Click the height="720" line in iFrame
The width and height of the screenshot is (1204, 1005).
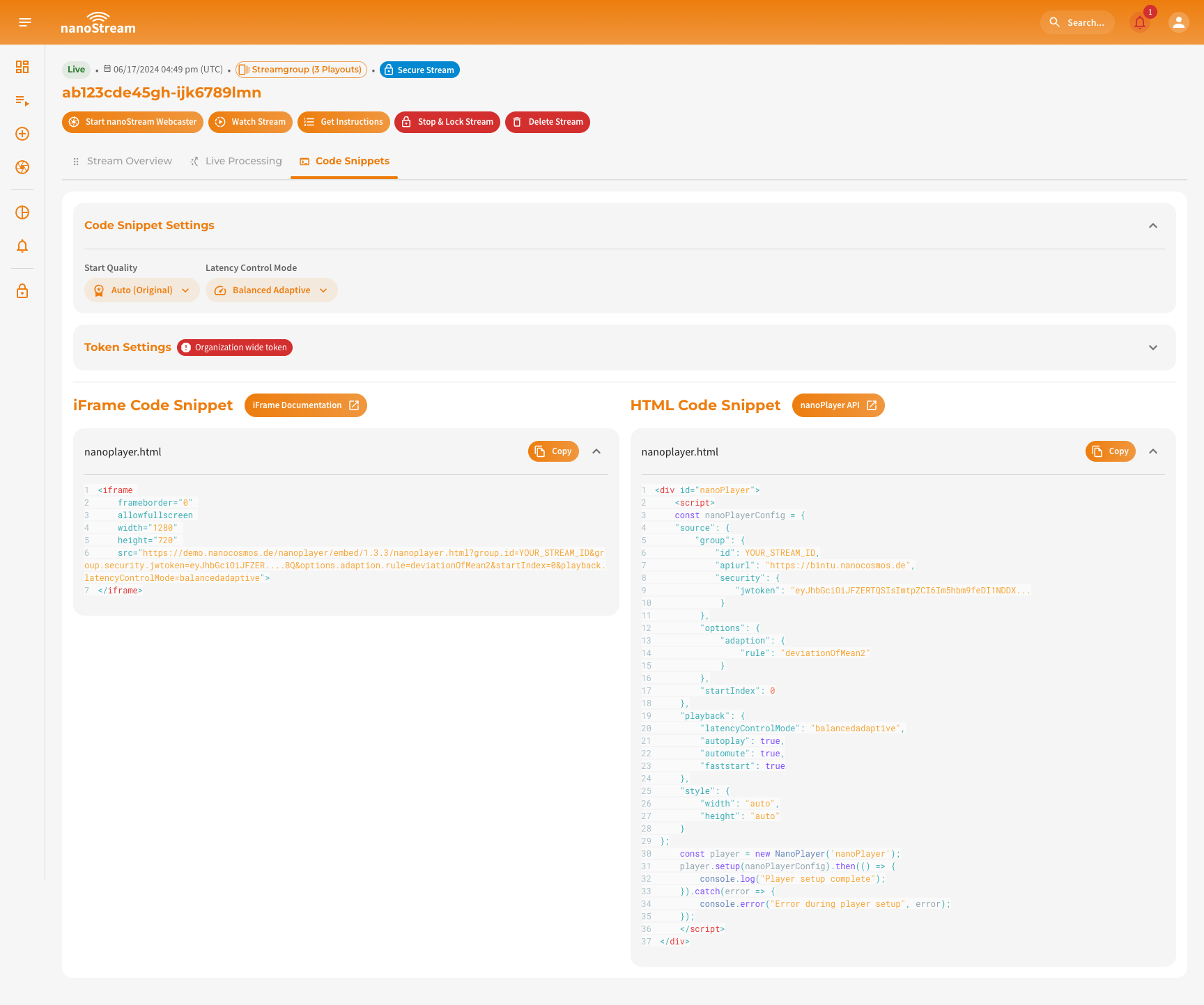point(148,540)
